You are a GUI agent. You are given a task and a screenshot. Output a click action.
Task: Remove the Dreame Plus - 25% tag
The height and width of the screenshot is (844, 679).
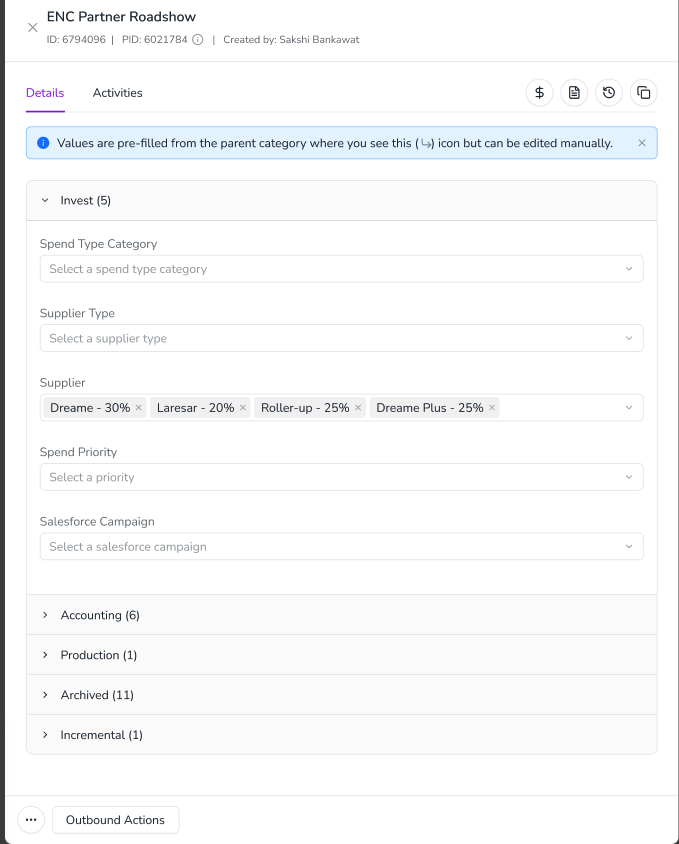[x=492, y=407]
